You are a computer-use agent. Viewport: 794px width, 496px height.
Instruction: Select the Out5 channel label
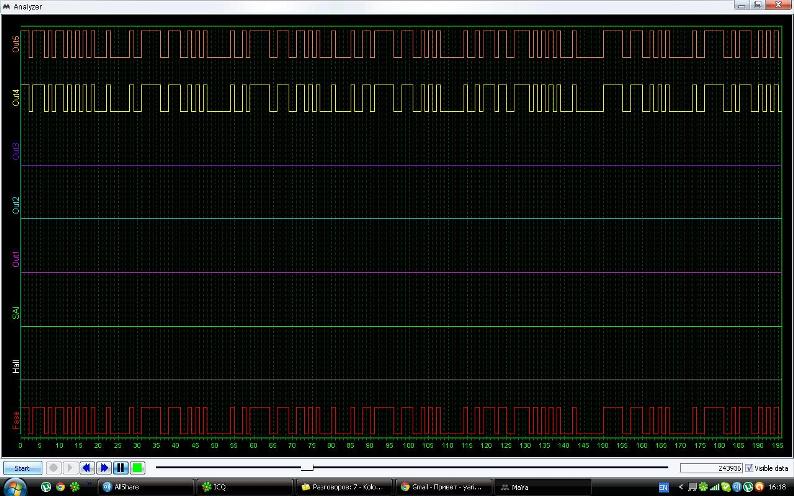(x=16, y=44)
